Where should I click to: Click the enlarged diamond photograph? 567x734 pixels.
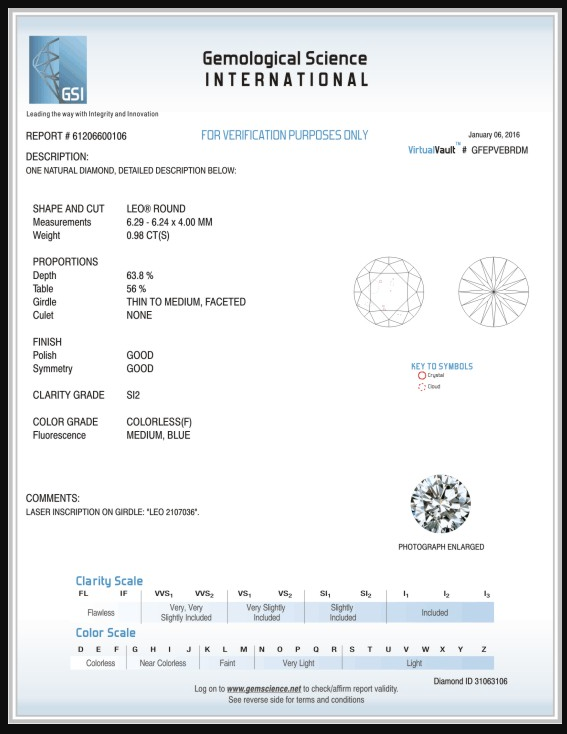point(441,504)
